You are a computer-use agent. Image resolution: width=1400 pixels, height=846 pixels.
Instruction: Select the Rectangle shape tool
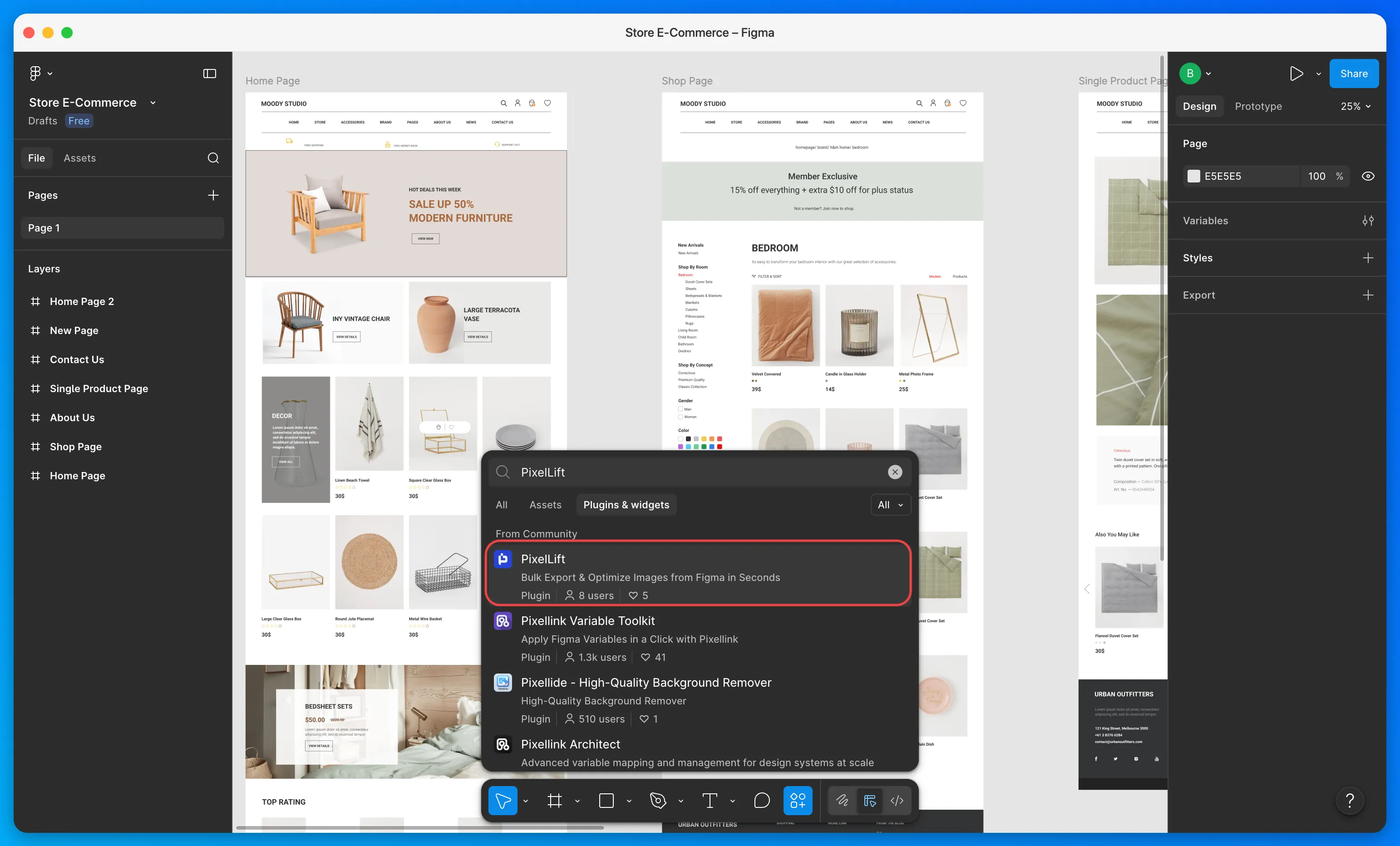606,801
